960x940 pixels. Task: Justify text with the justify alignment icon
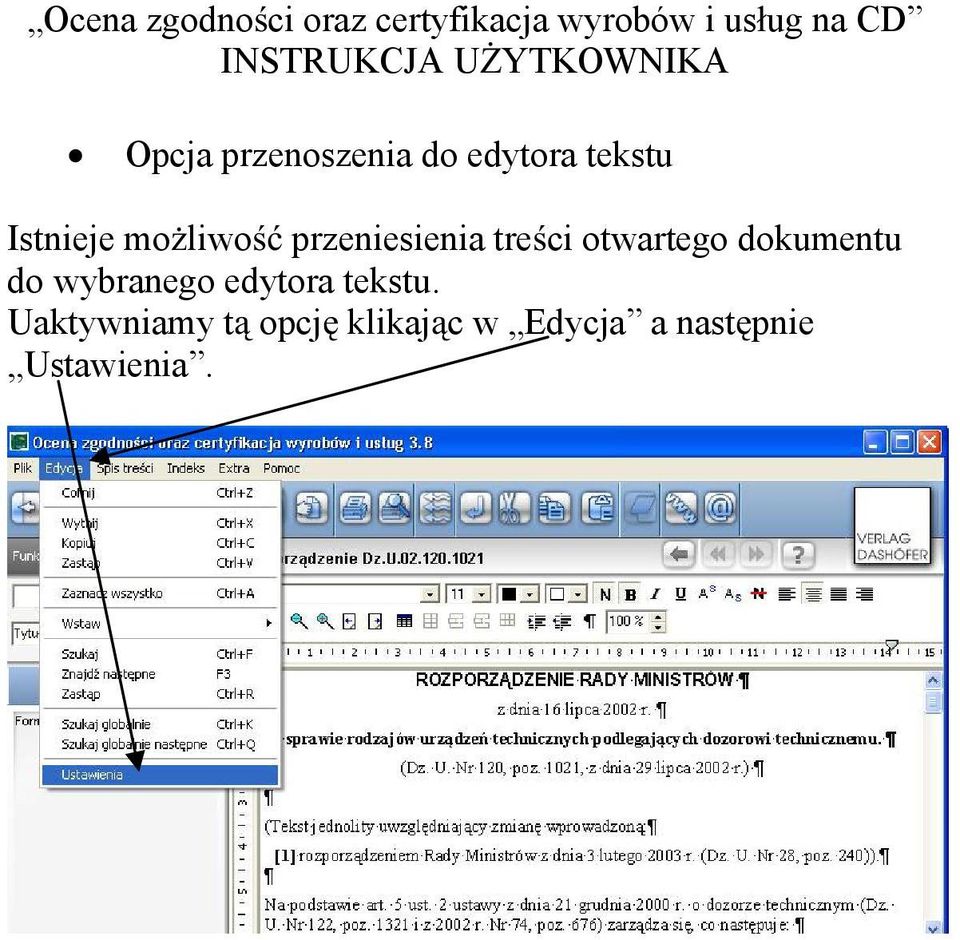838,594
